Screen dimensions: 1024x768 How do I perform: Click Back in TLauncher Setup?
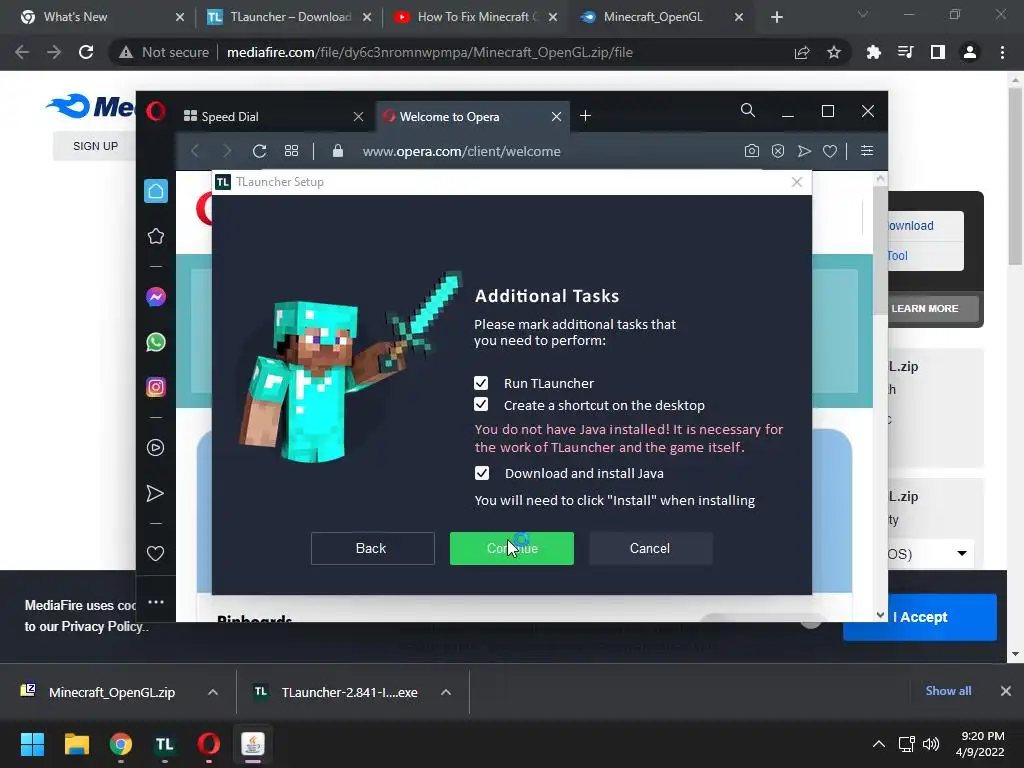coord(373,549)
